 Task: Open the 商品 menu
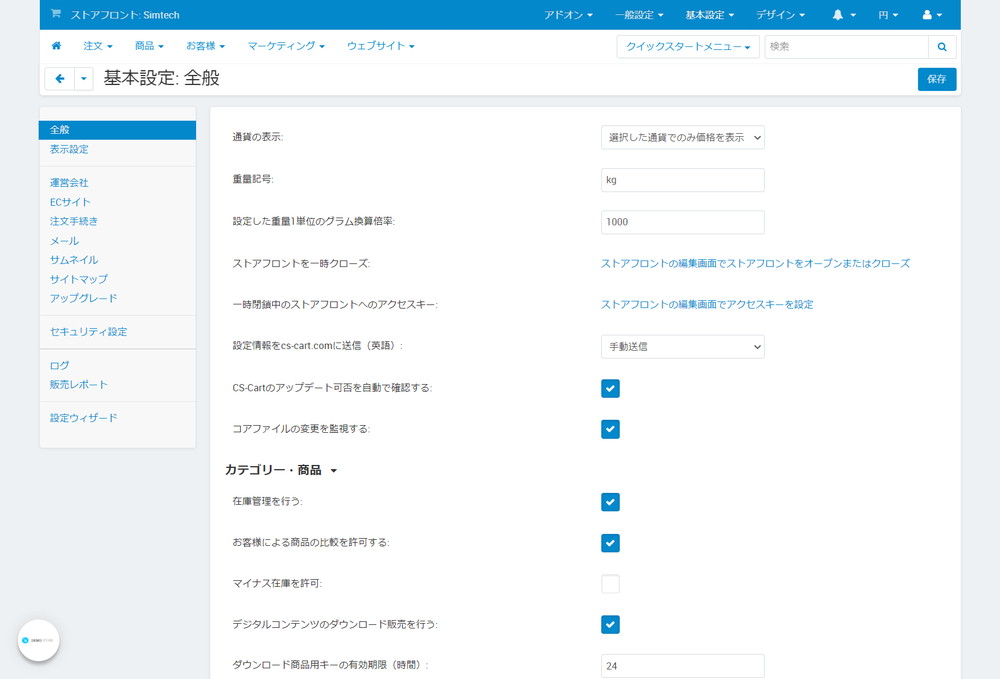click(x=149, y=46)
